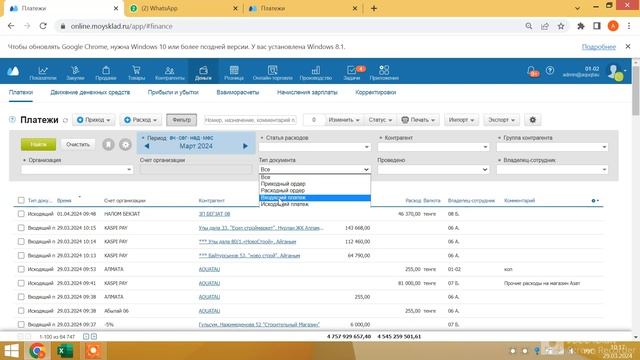Viewport: 640px width, 360px height.
Task: Open the help question mark icon
Action: (550, 70)
